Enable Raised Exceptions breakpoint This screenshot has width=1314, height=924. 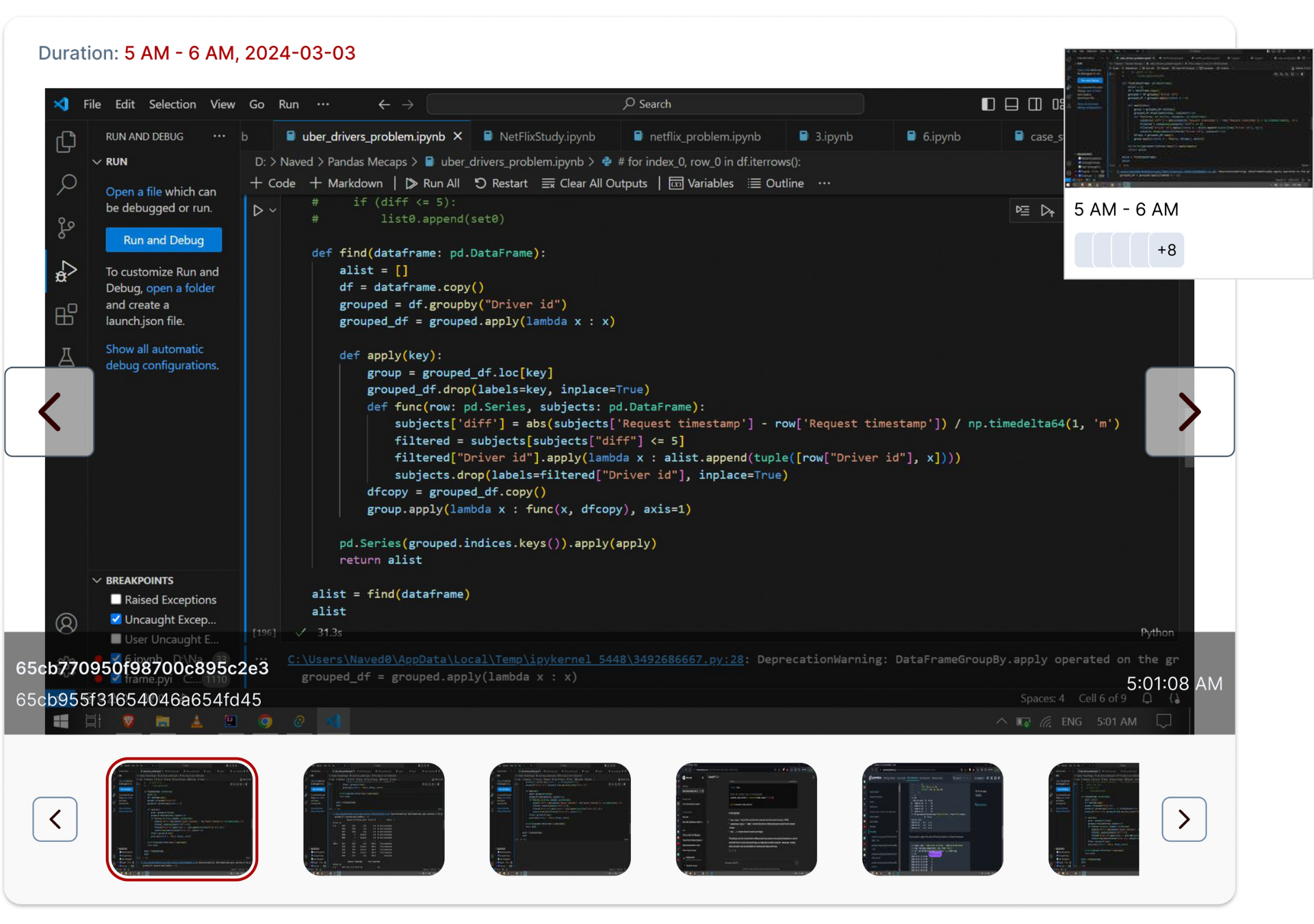coord(116,600)
